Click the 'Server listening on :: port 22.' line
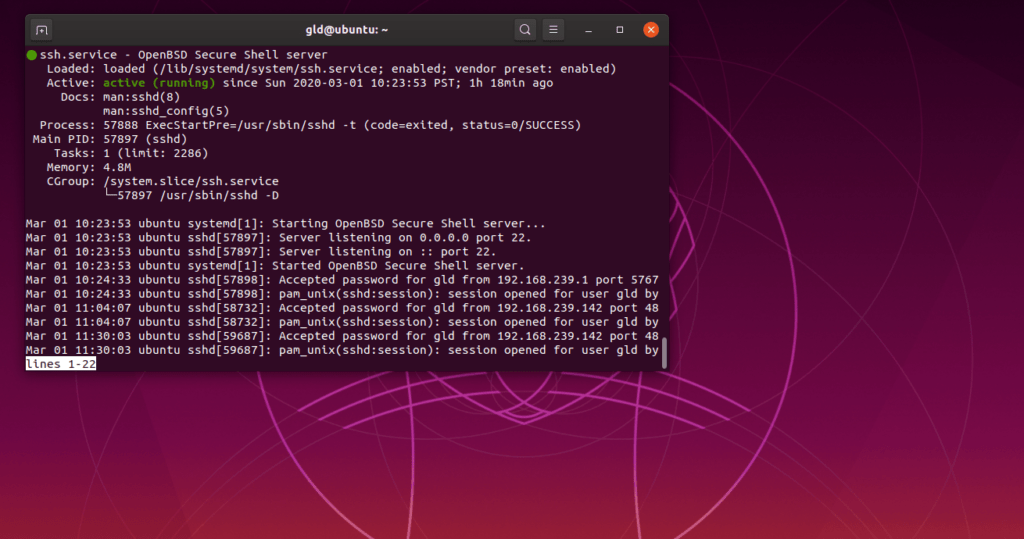Image resolution: width=1024 pixels, height=539 pixels. click(x=261, y=252)
